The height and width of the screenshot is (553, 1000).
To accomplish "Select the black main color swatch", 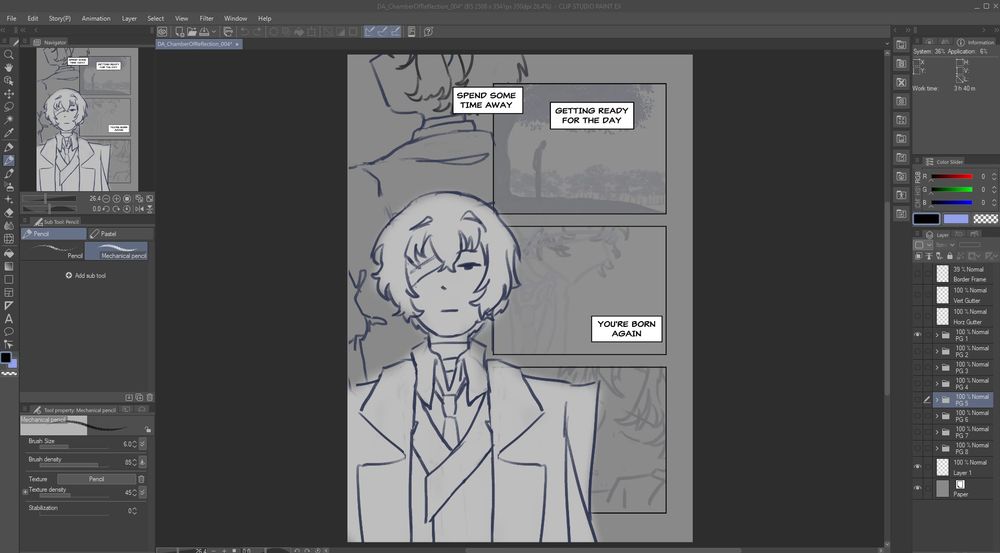I will click(926, 219).
